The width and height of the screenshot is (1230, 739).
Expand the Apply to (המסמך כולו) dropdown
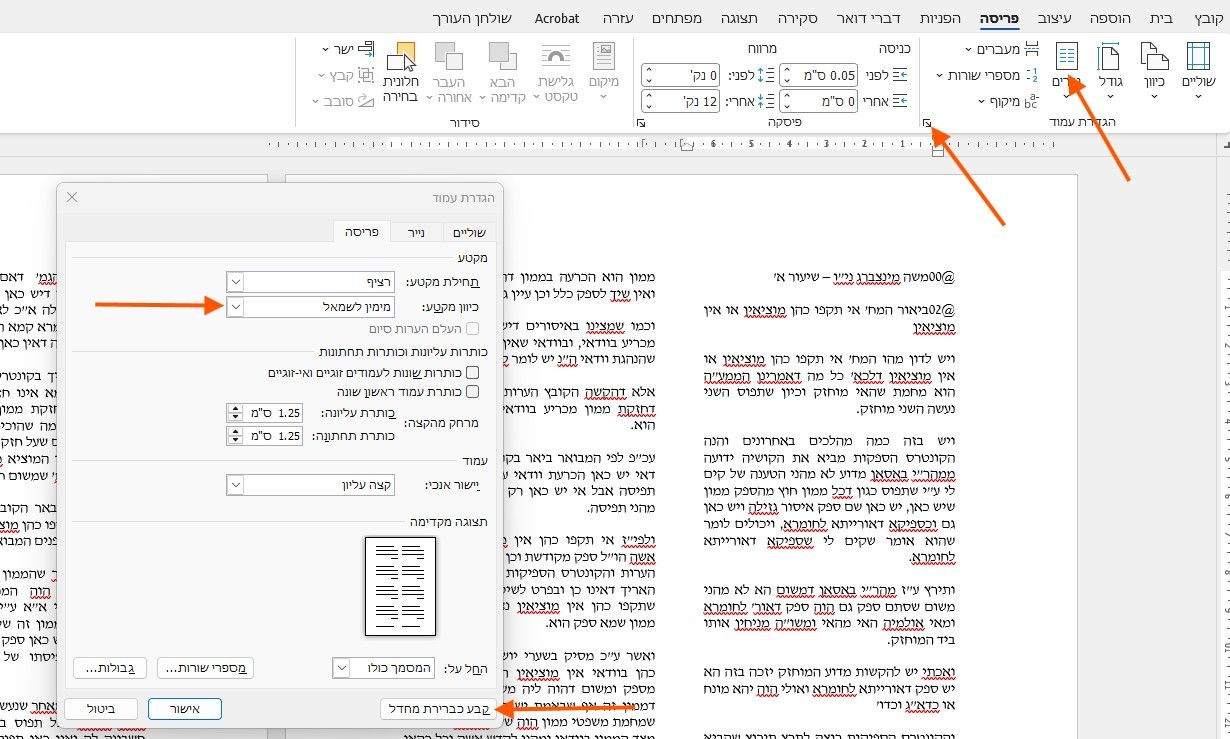(x=341, y=667)
